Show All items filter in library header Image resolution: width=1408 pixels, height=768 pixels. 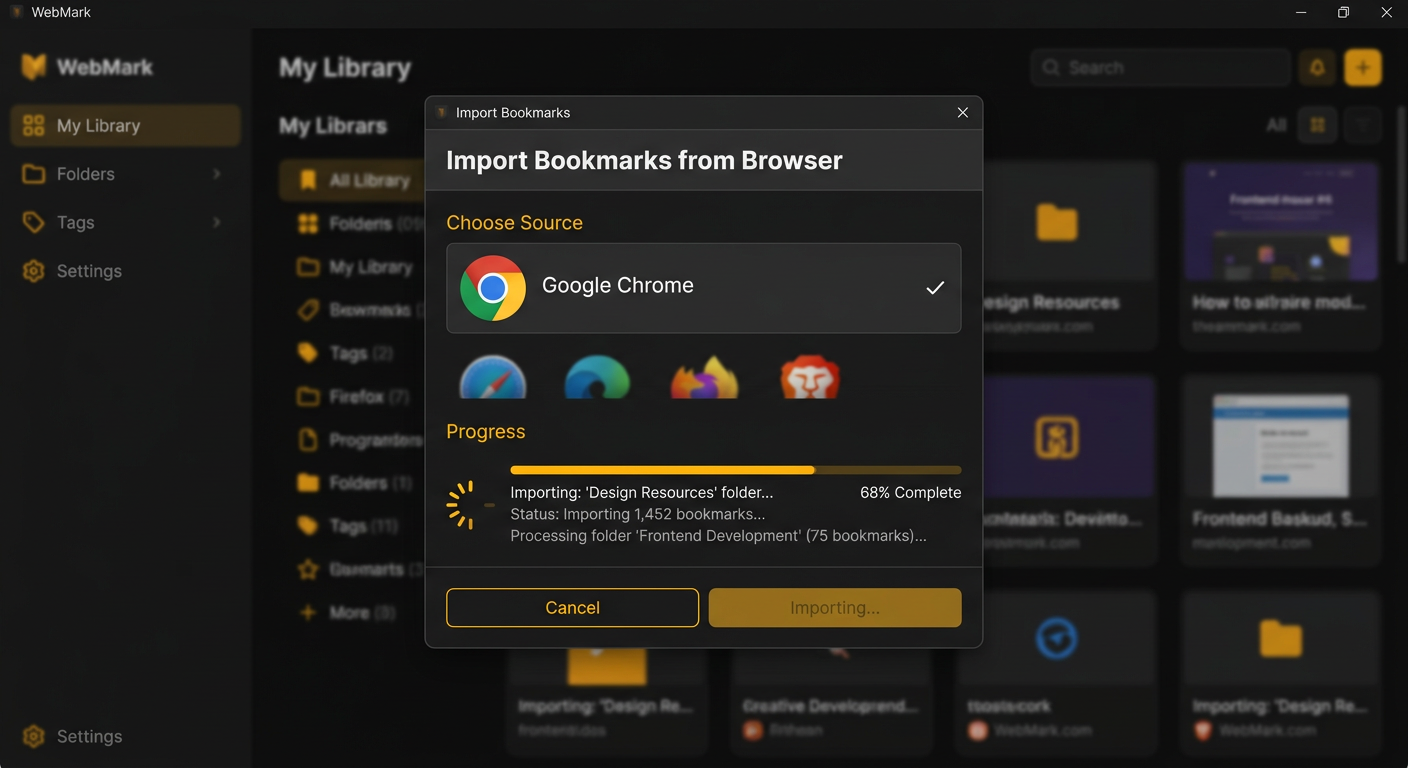1276,125
